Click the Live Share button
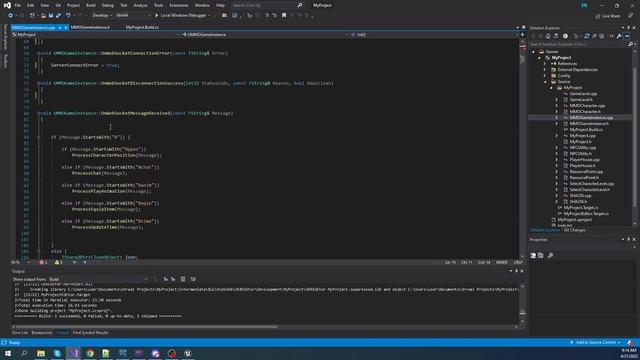640x360 pixels. pos(608,16)
